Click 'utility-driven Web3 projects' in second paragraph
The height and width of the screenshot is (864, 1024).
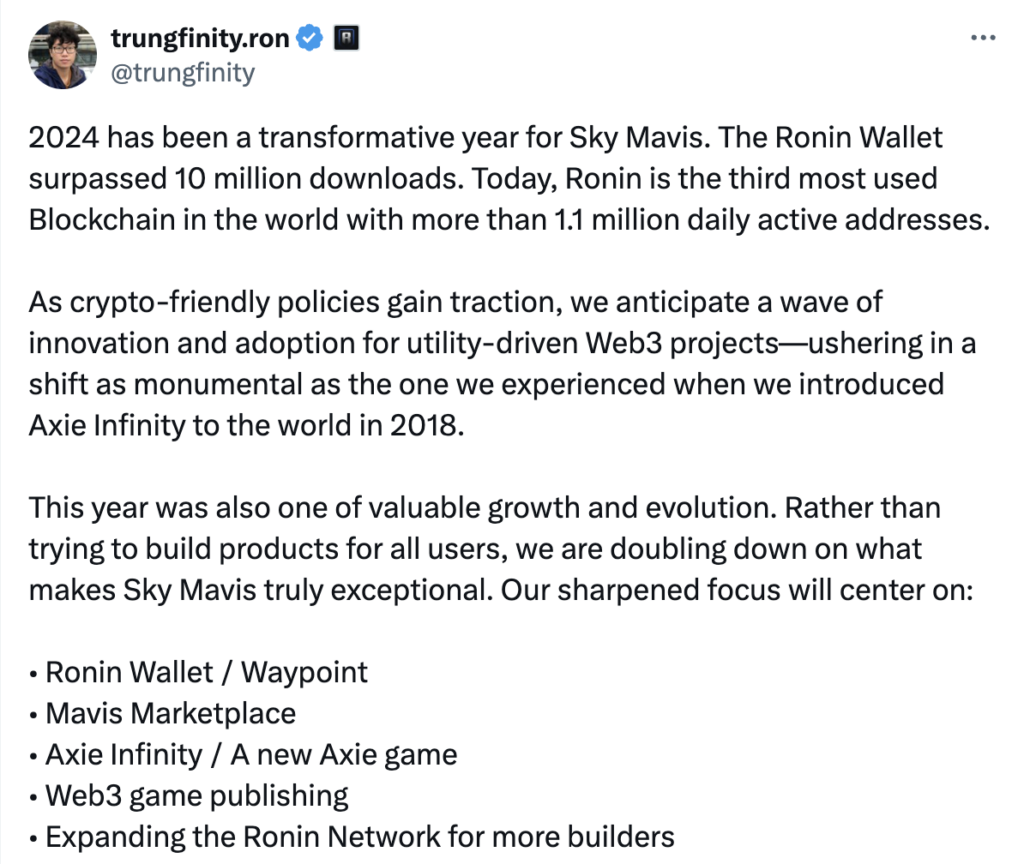pos(592,343)
